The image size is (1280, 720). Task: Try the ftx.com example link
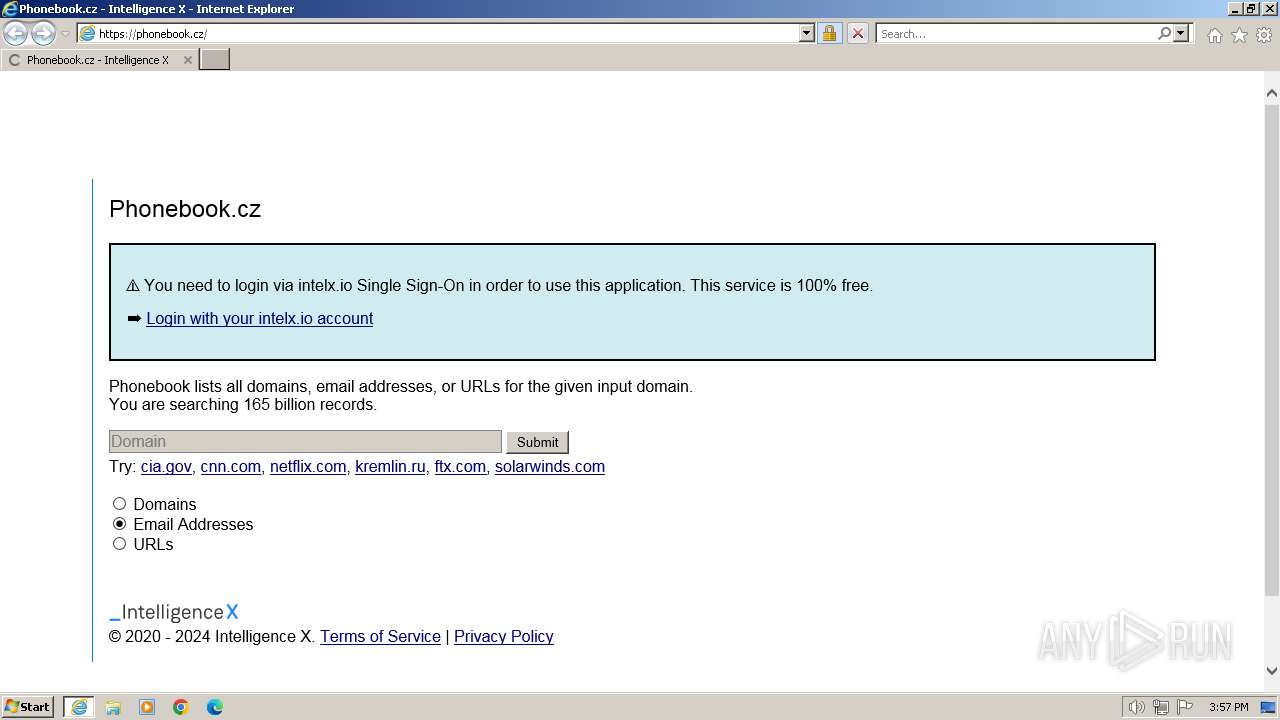coord(460,466)
